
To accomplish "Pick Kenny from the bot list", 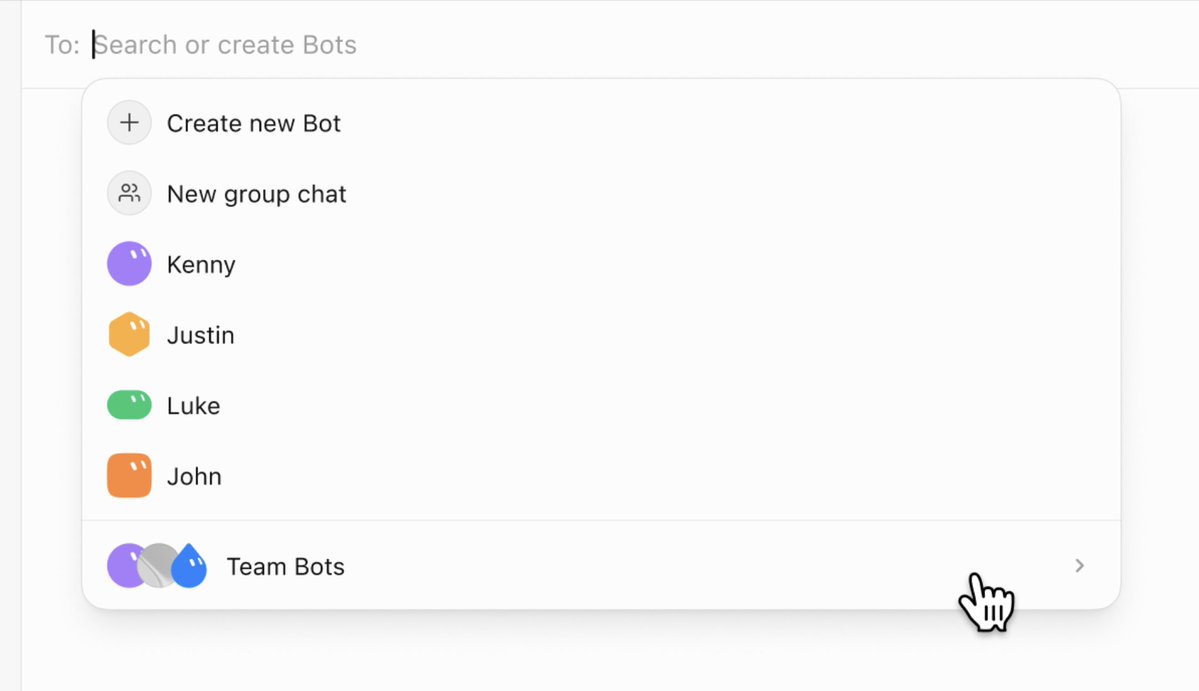I will [x=601, y=264].
